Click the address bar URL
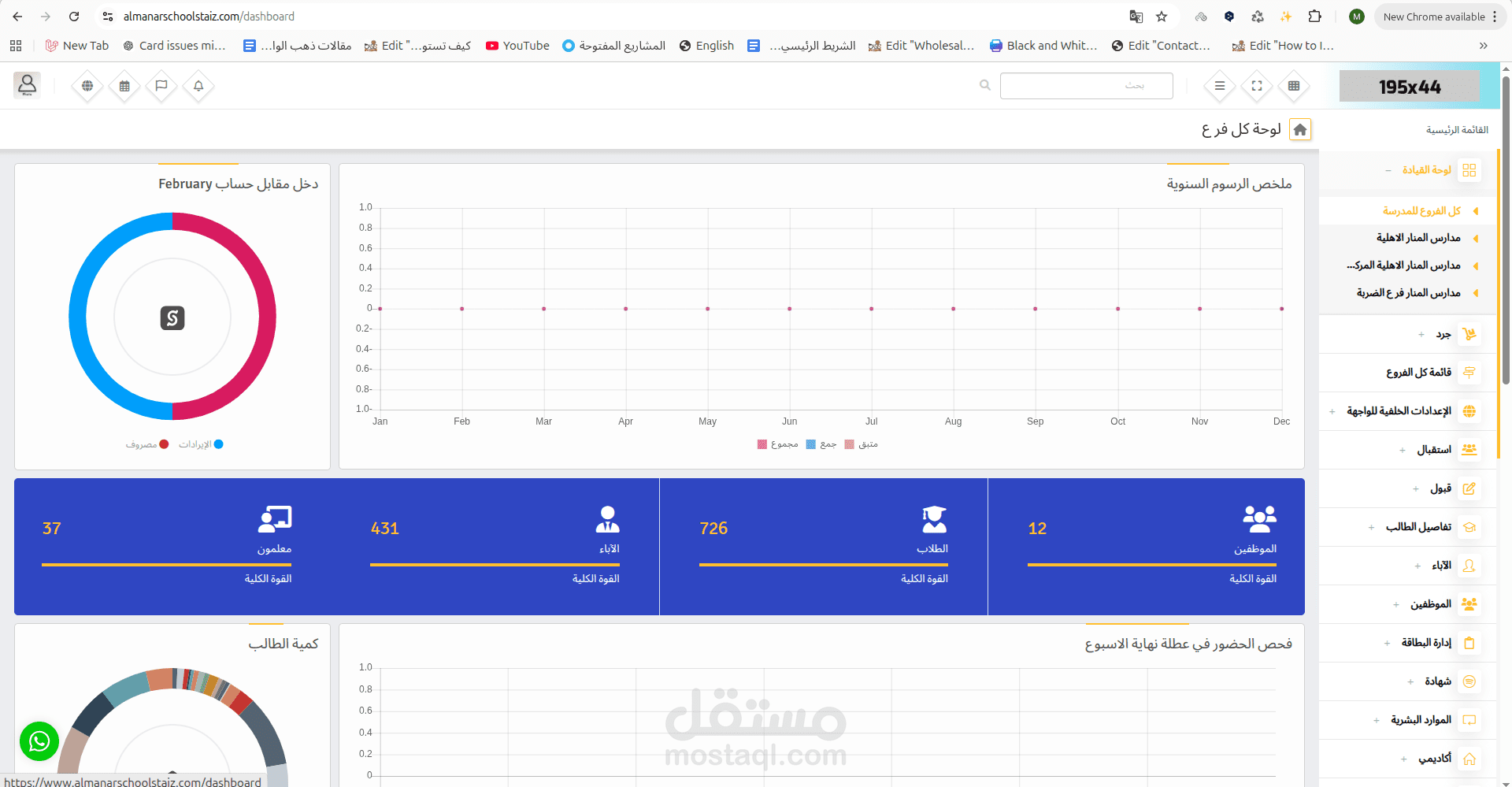Screen dimensions: 1512x787 click(209, 17)
